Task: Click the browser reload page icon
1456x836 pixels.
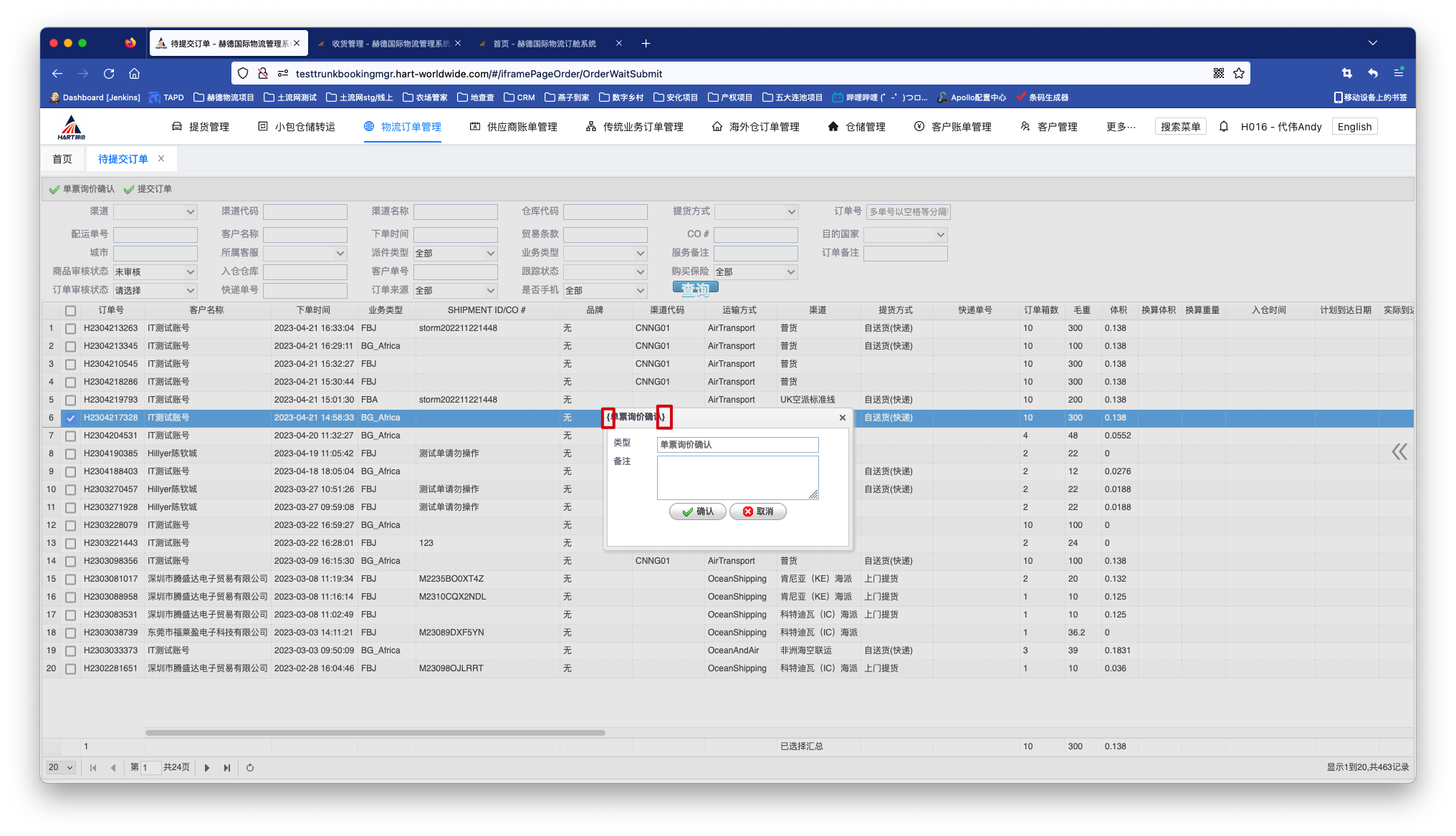Action: point(109,74)
